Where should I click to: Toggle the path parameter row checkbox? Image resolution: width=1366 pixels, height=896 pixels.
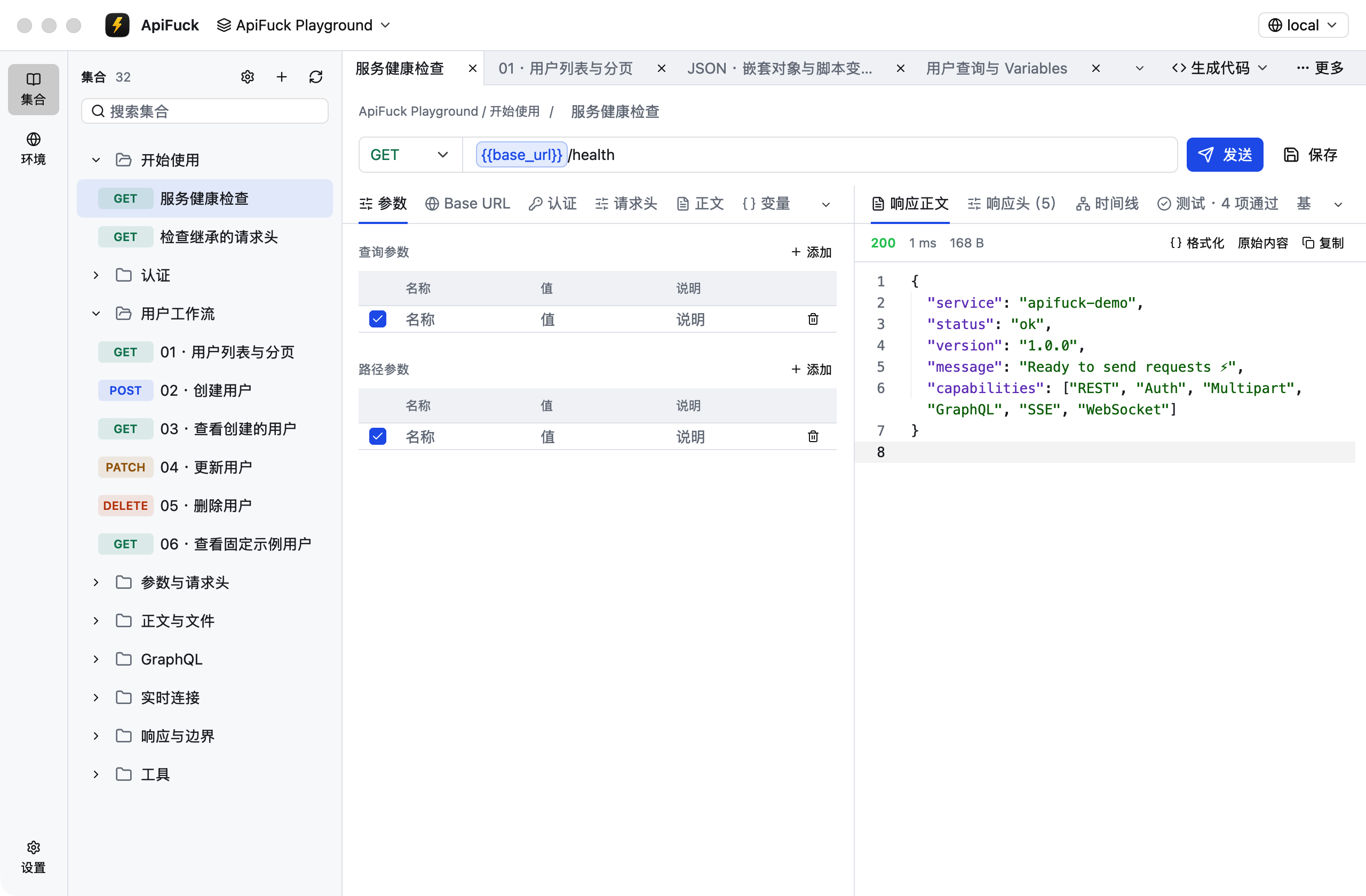pos(378,436)
